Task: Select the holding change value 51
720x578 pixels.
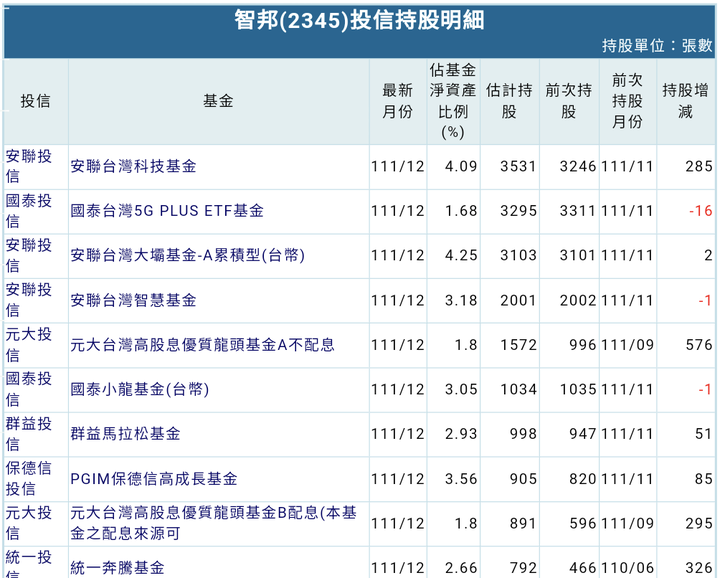Action: pyautogui.click(x=704, y=434)
